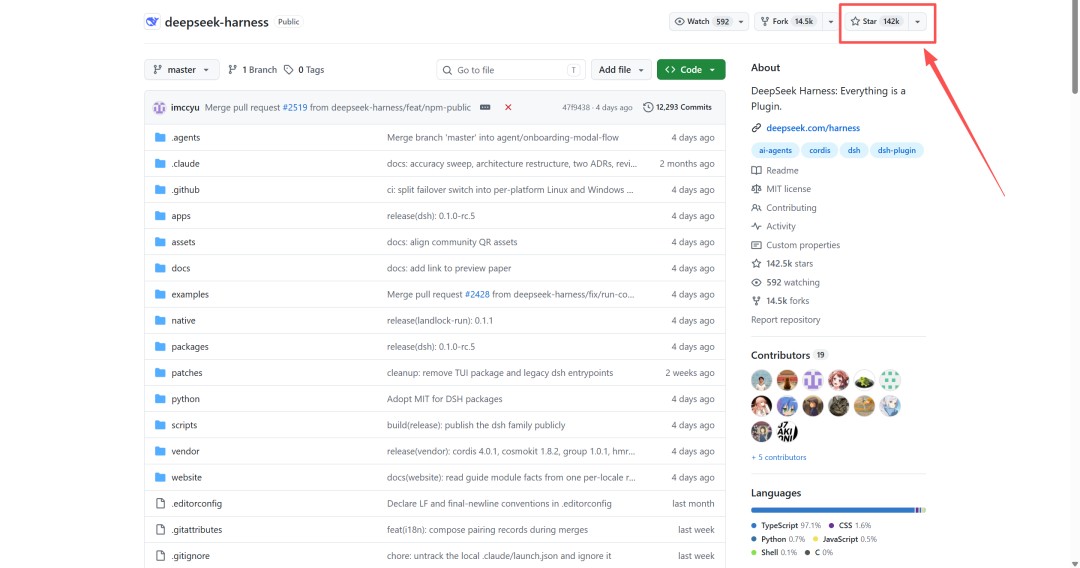The image size is (1080, 568).
Task: Click the dsh-plugin topic tag
Action: pyautogui.click(x=896, y=150)
